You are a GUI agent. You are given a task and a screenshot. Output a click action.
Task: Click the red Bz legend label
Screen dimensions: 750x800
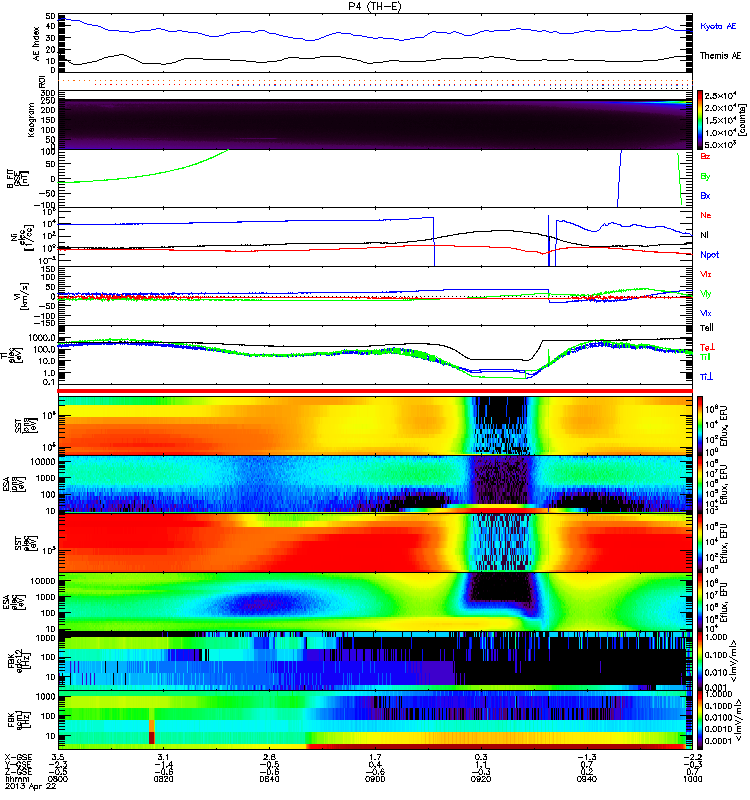(x=705, y=156)
